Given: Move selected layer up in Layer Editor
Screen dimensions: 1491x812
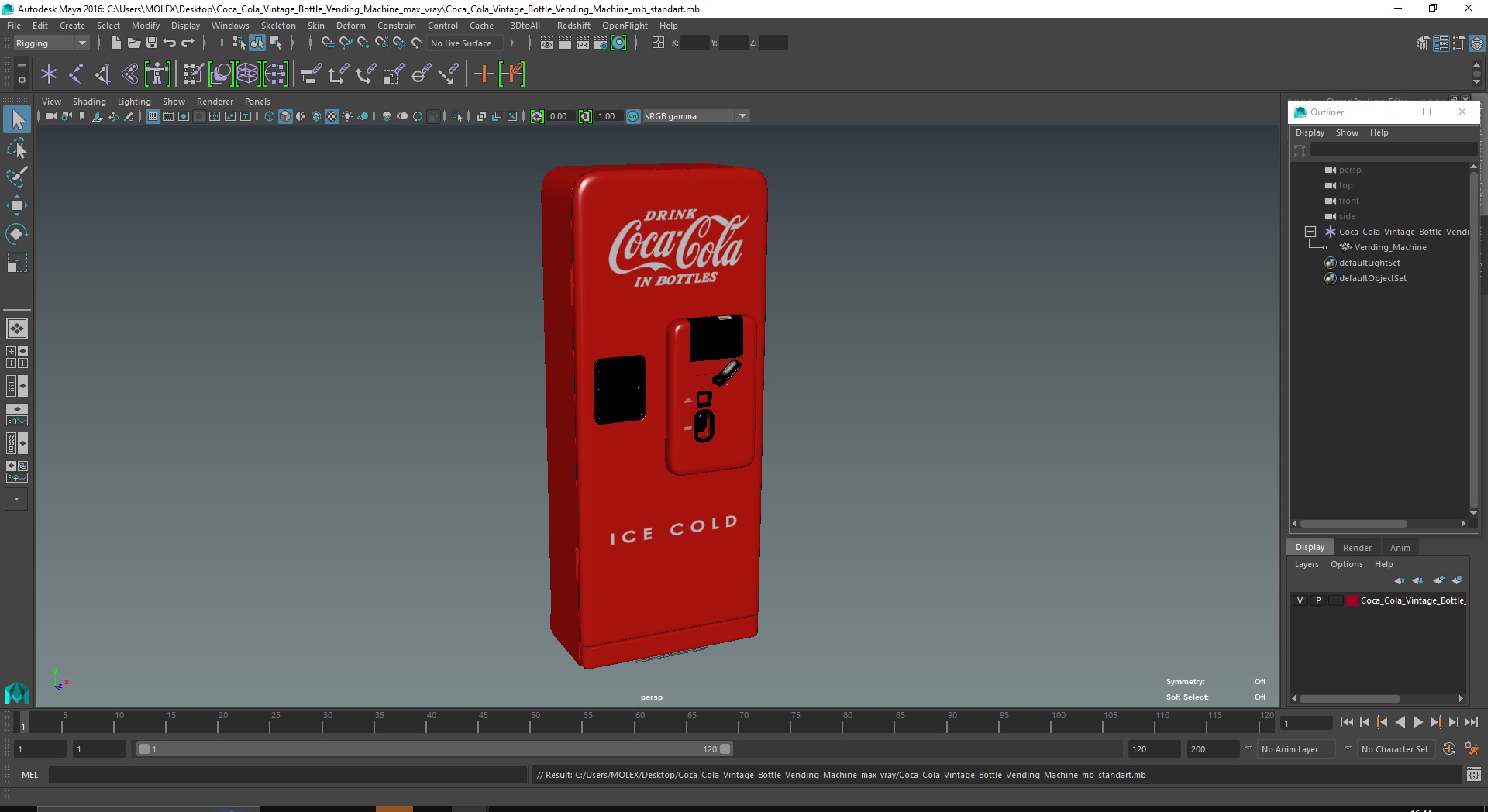Looking at the screenshot, I should [x=1400, y=580].
